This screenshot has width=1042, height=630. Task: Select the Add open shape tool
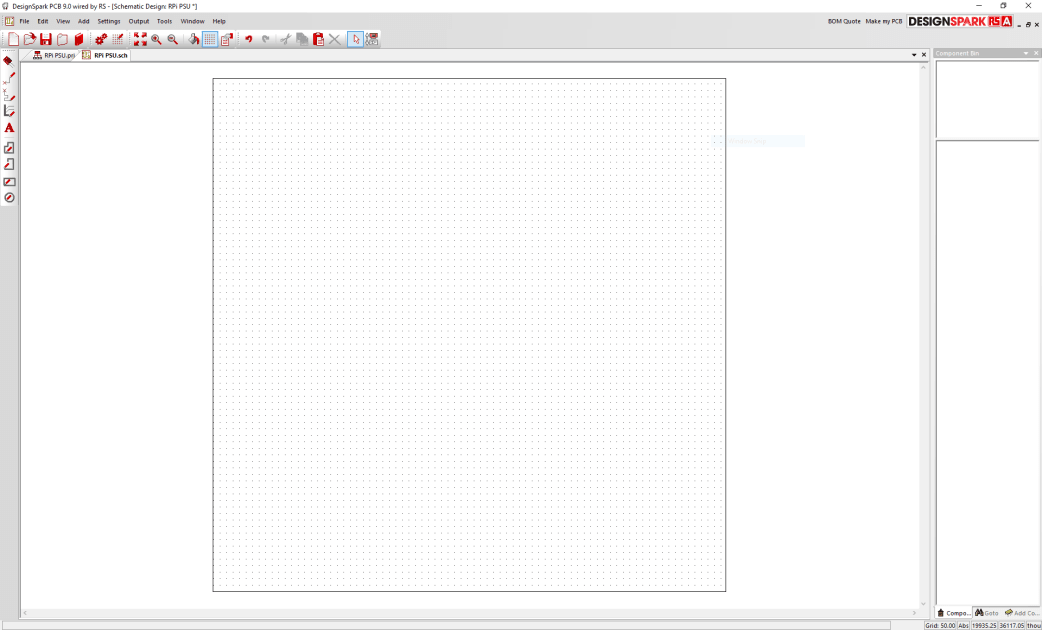pyautogui.click(x=9, y=164)
